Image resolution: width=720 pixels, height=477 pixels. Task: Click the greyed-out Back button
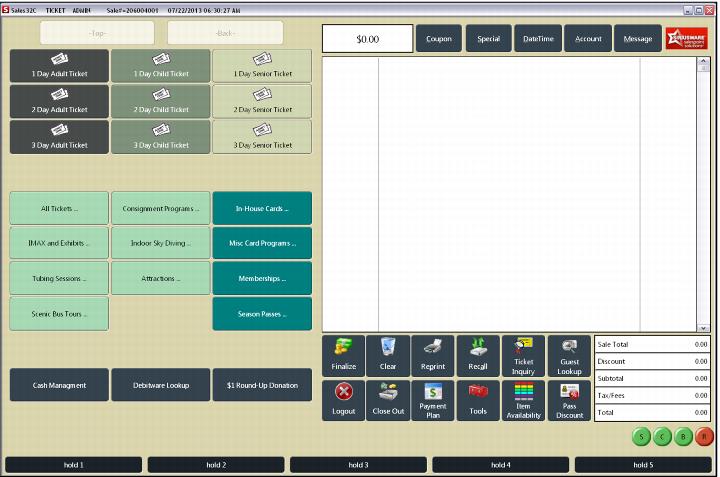coord(225,33)
